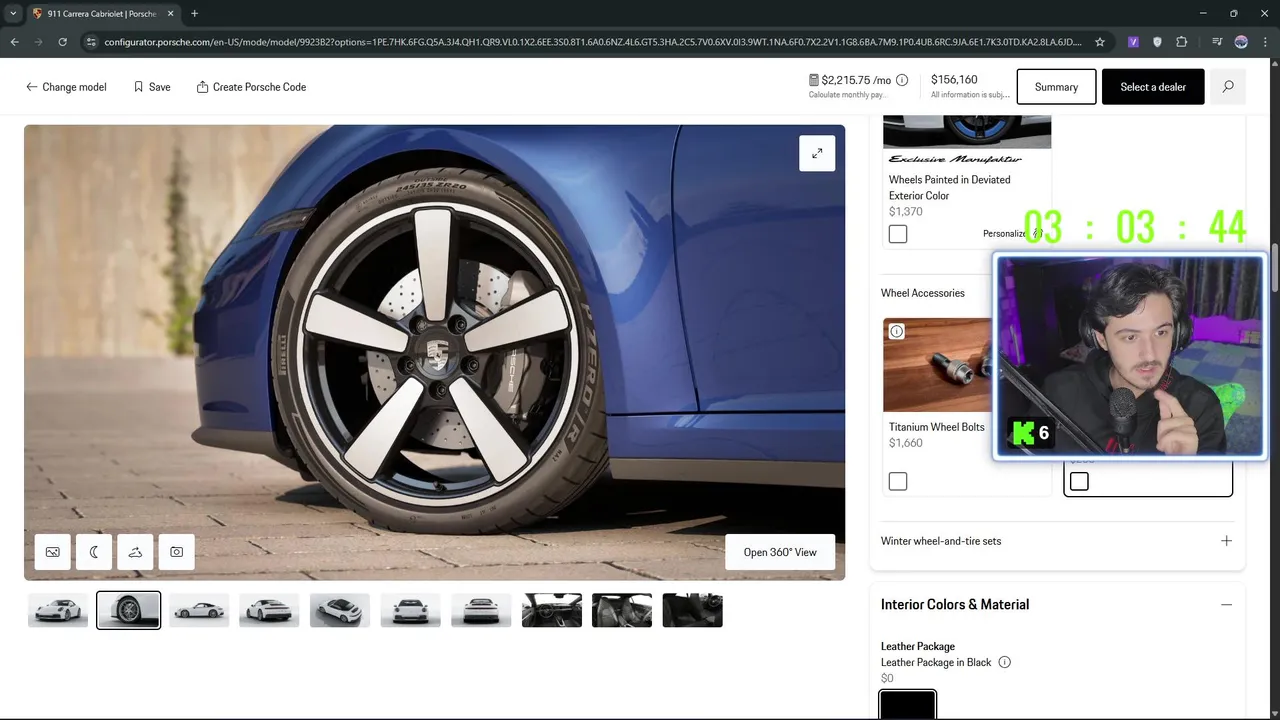Select the rear three-quarter thumbnail
1280x720 pixels.
tap(269, 610)
